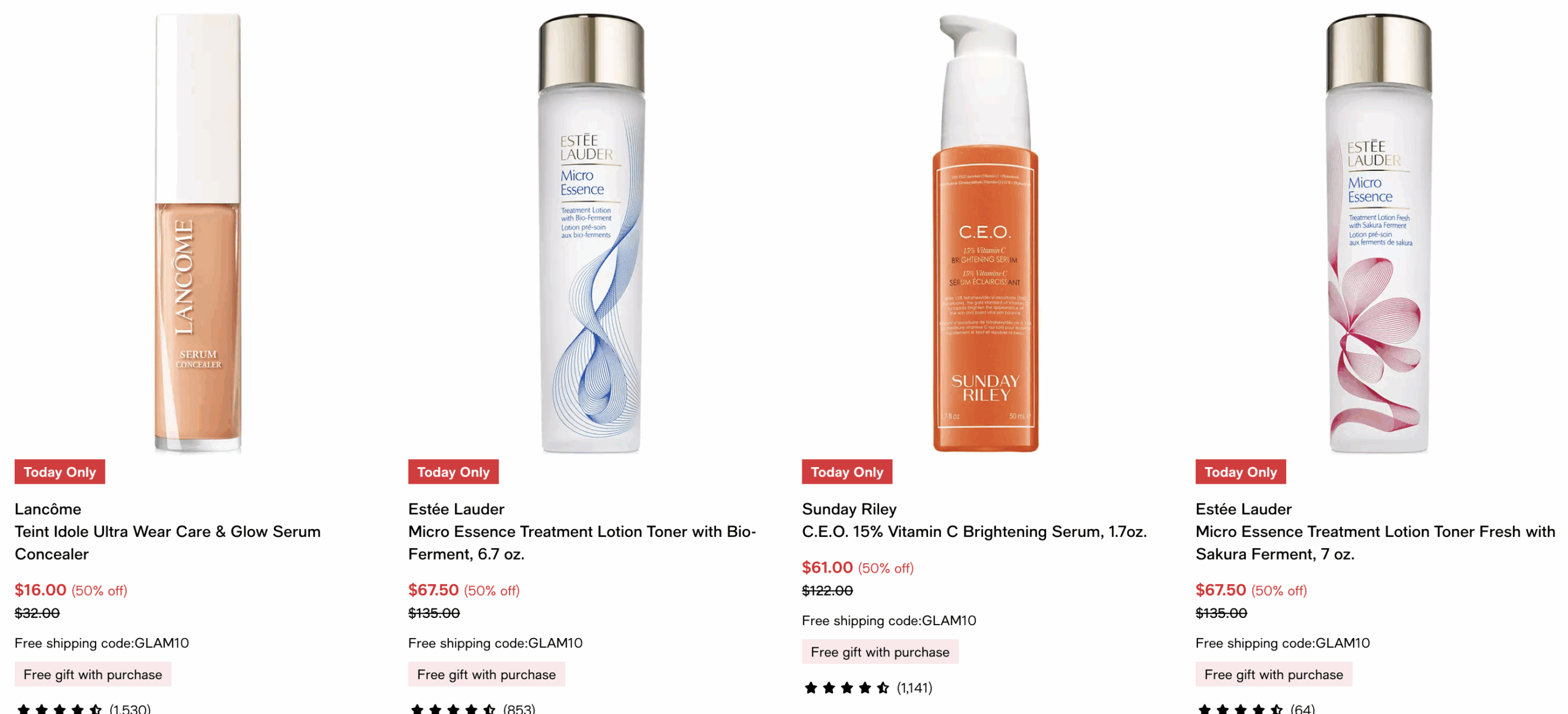Screen dimensions: 1568x714
Task: Open the Sunday Riley C.E.O. serum image
Action: [x=985, y=233]
